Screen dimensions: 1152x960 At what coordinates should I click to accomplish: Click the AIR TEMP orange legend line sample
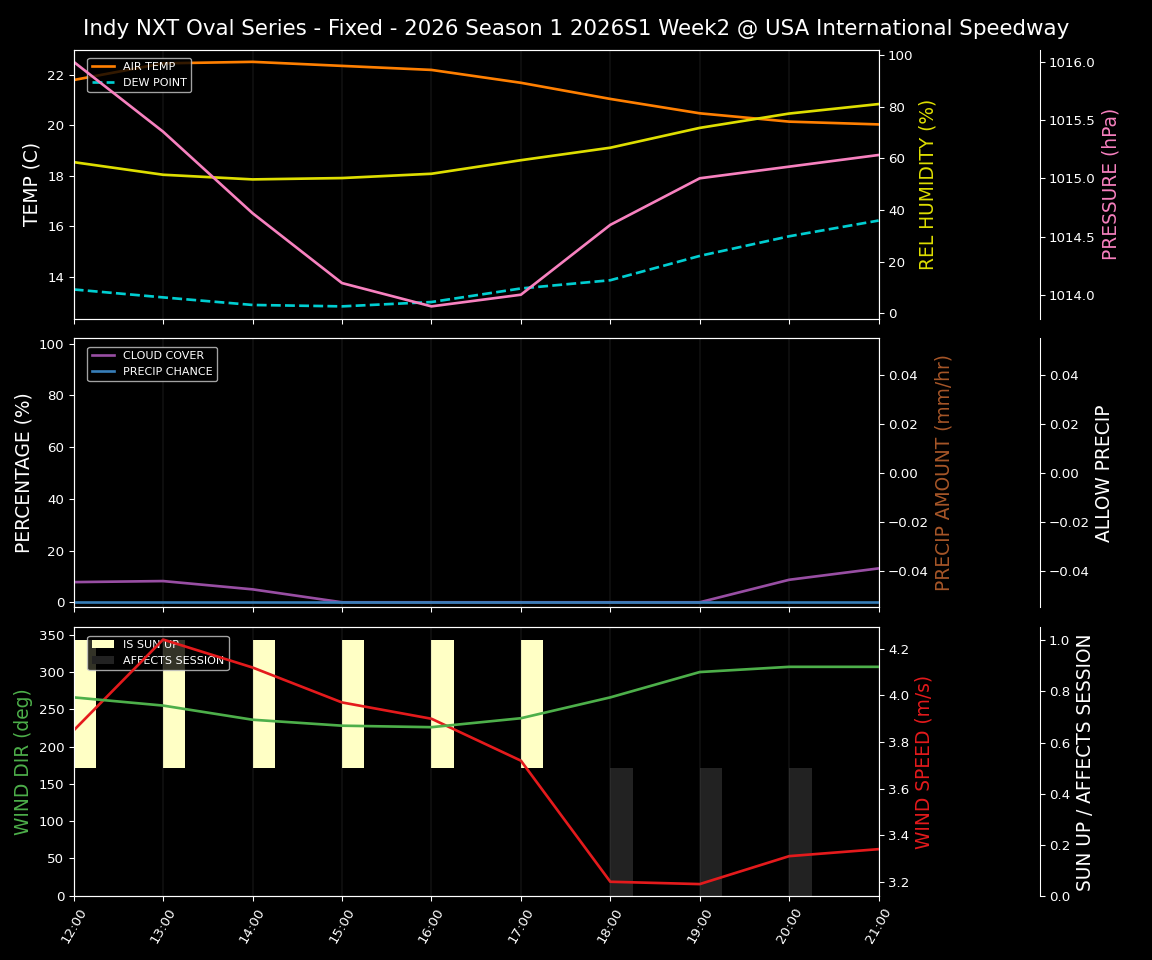(103, 66)
